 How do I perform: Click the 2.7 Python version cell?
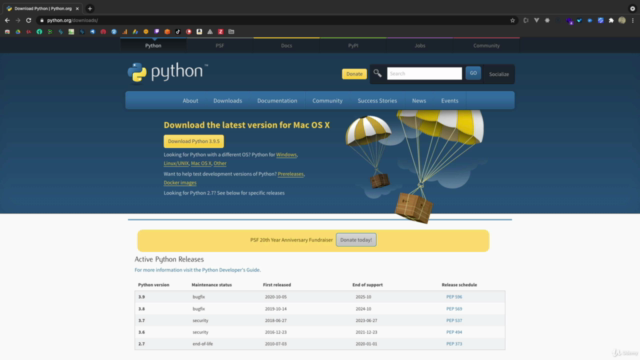tap(142, 344)
